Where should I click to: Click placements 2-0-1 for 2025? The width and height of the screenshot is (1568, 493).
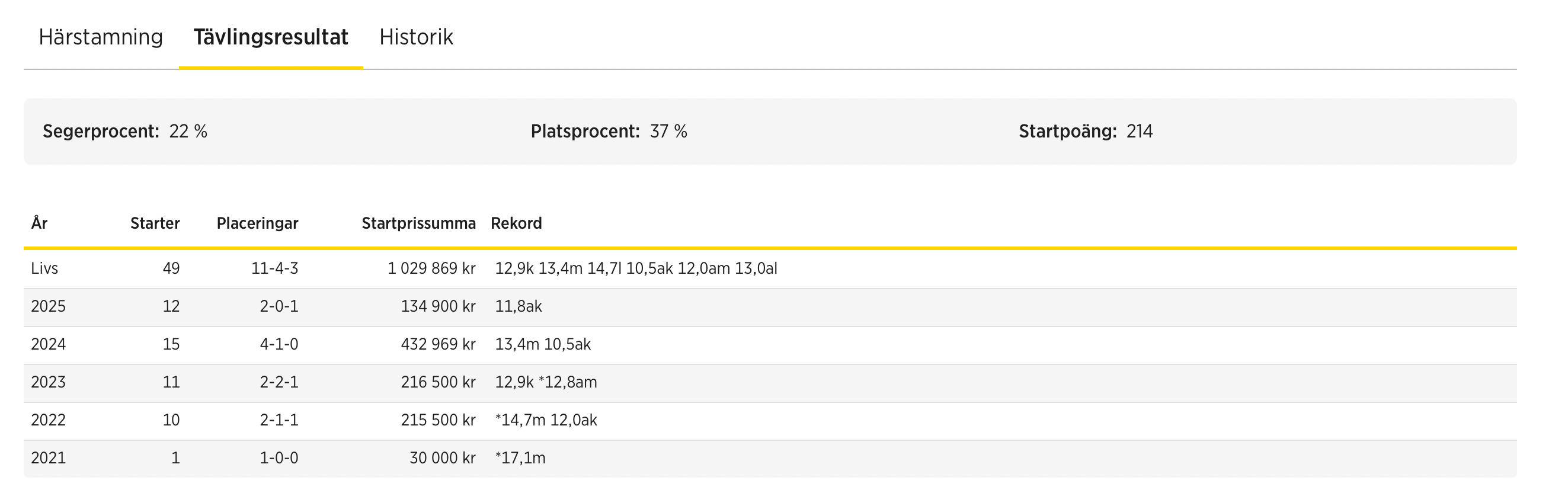279,306
